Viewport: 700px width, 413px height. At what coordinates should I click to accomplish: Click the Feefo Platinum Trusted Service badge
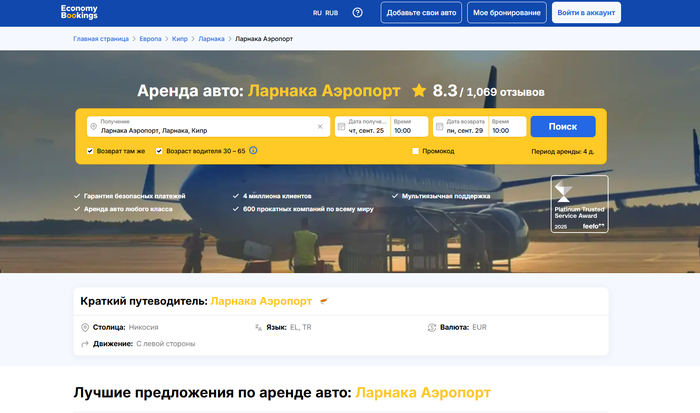coord(579,204)
